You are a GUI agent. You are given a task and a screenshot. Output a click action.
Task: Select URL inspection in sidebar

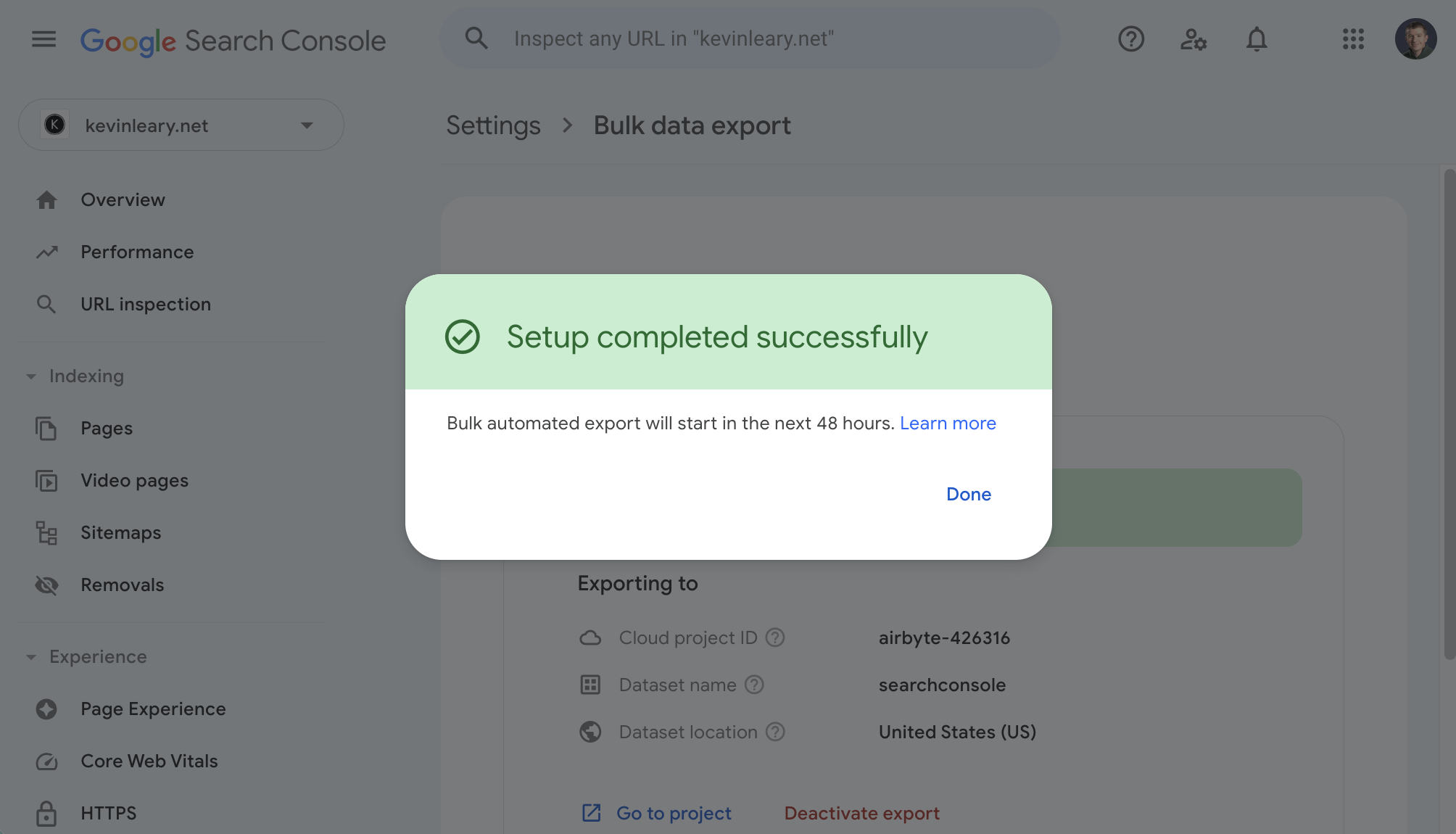point(145,304)
